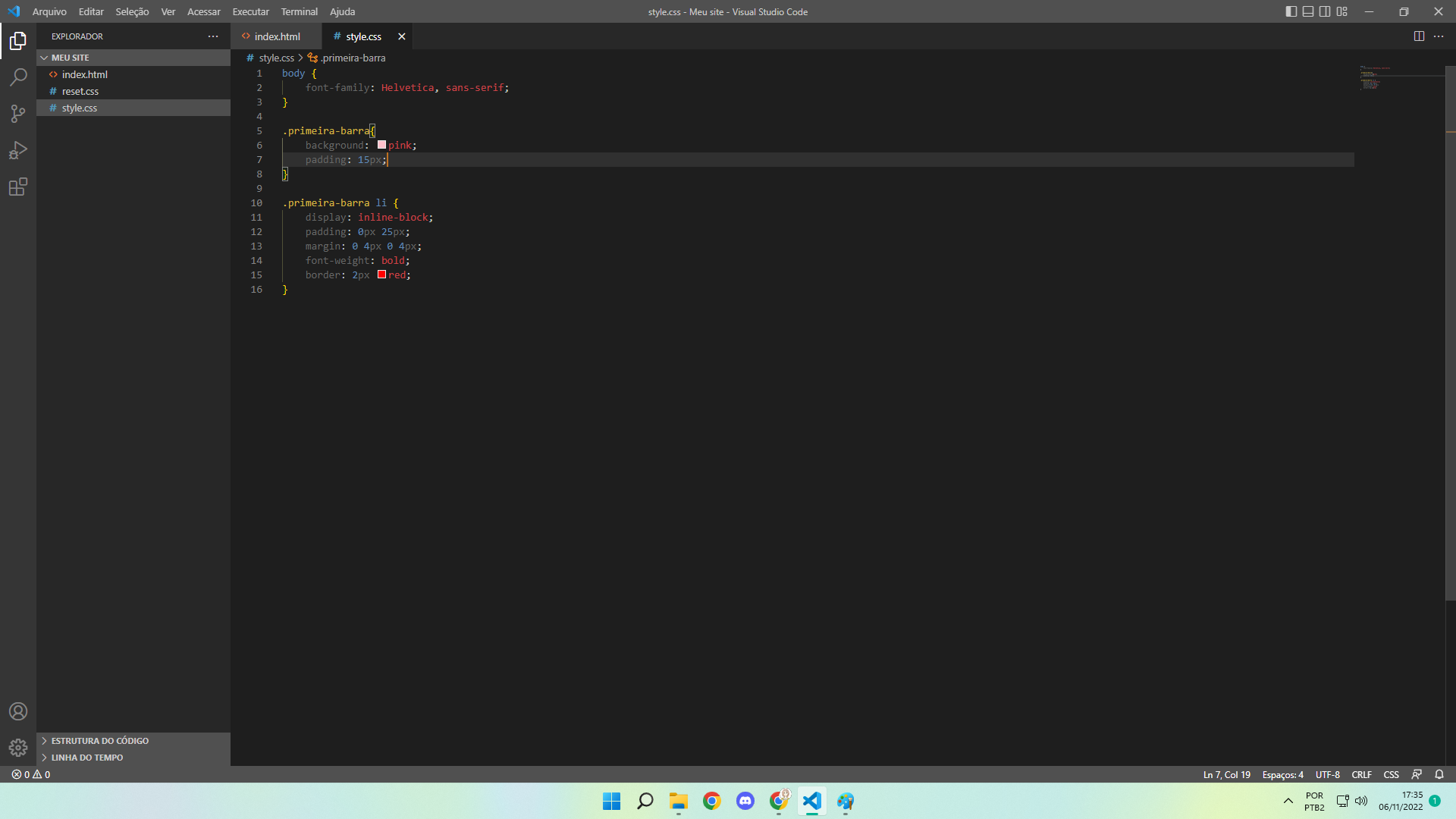Open reset.css in the file explorer
This screenshot has width=1456, height=819.
(133, 91)
